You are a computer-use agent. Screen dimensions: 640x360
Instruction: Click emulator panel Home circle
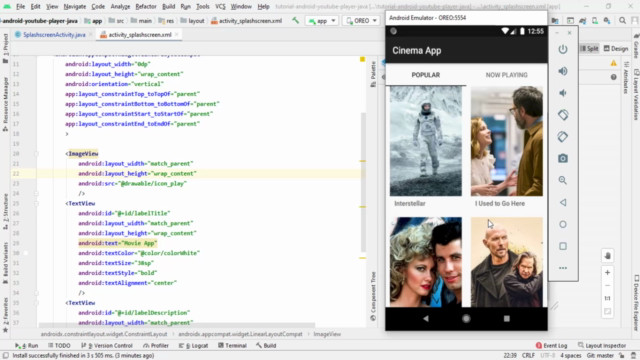tap(563, 224)
